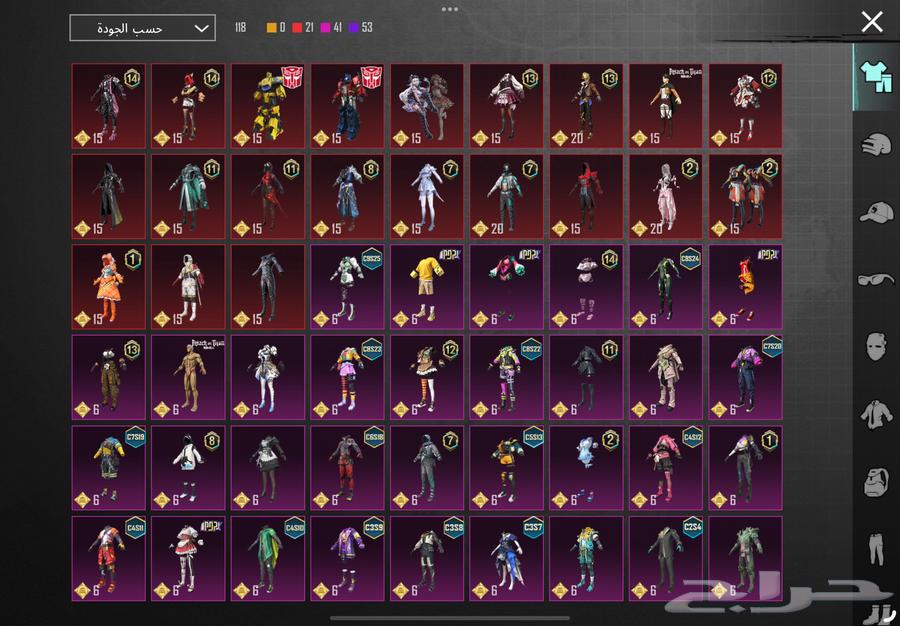Pick the C6S25 purple-tier outfit

tap(347, 287)
